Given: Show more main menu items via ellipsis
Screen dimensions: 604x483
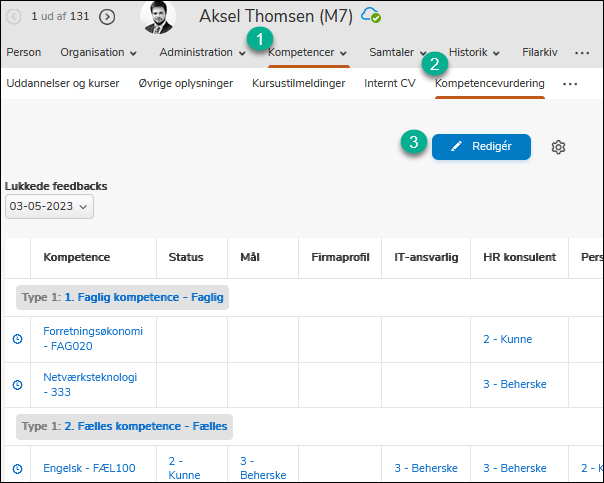Looking at the screenshot, I should 582,52.
